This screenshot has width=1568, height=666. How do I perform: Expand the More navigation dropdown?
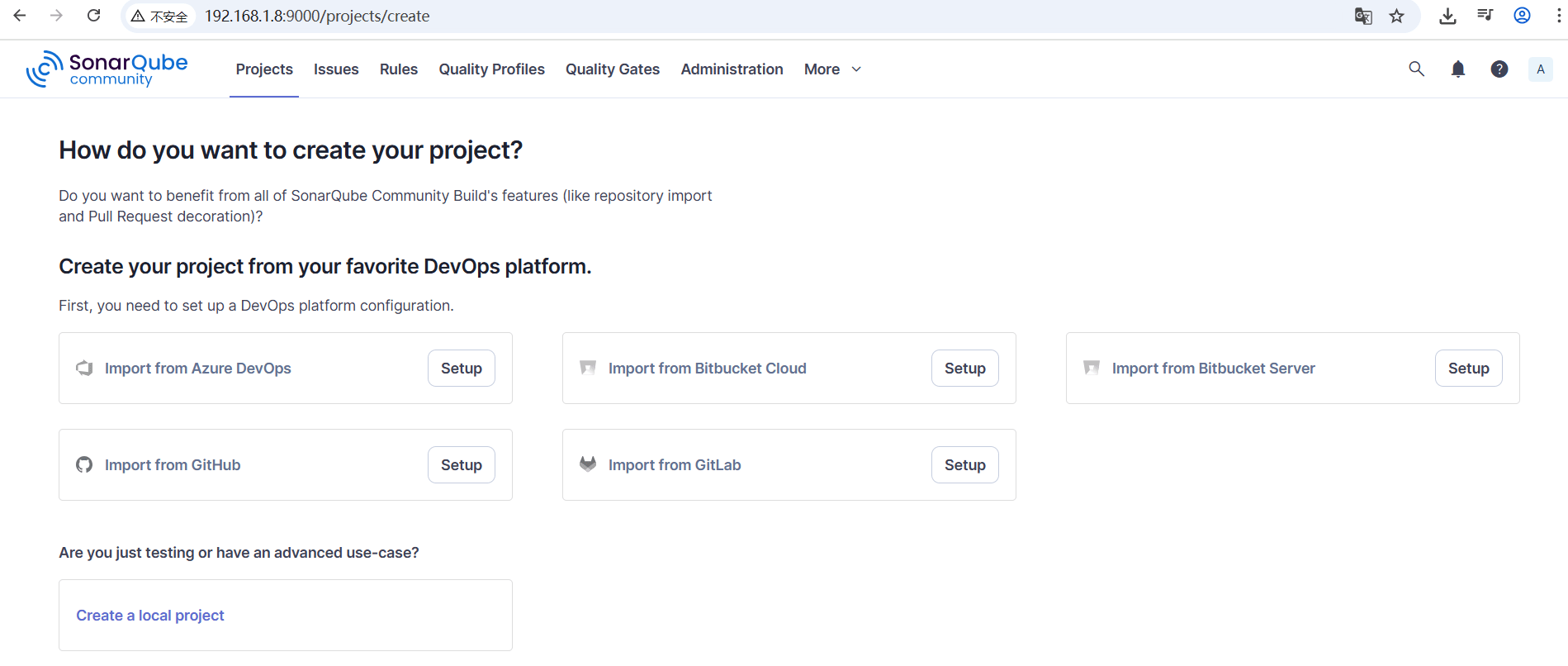click(832, 69)
